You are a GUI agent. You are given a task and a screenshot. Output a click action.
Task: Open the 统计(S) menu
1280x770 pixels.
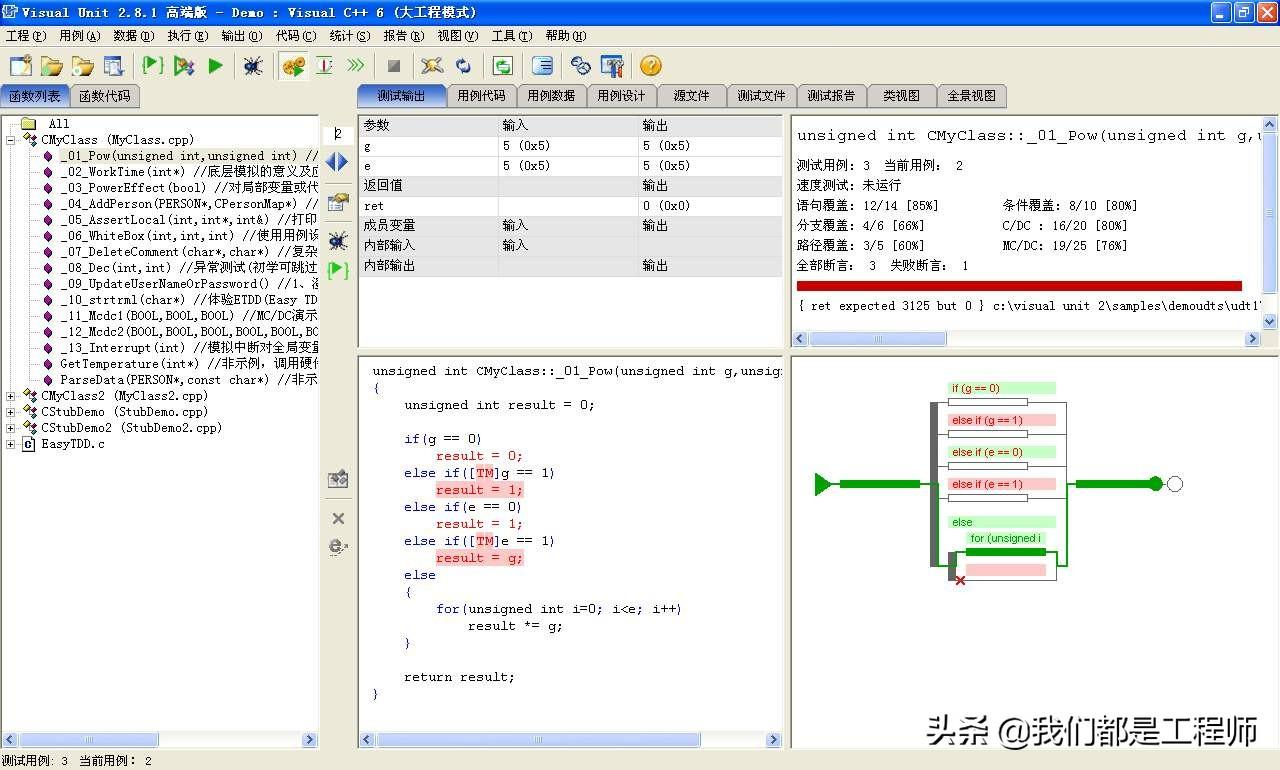[350, 36]
